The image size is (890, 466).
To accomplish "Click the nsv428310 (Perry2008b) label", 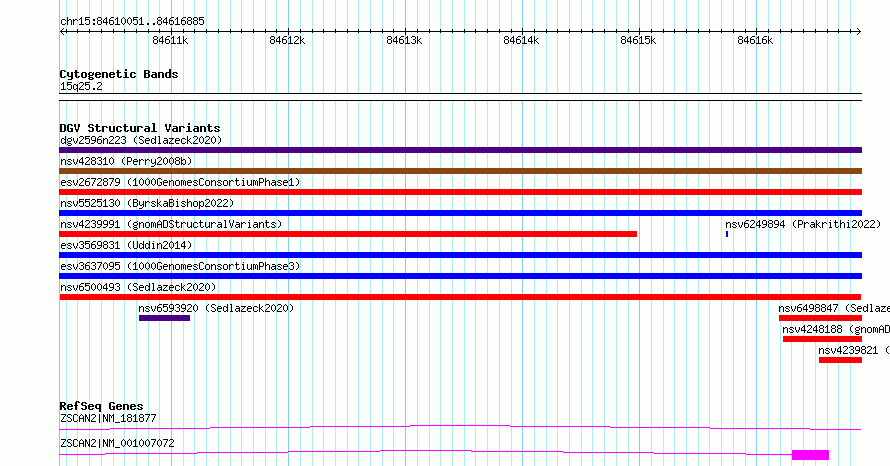I will 126,161.
